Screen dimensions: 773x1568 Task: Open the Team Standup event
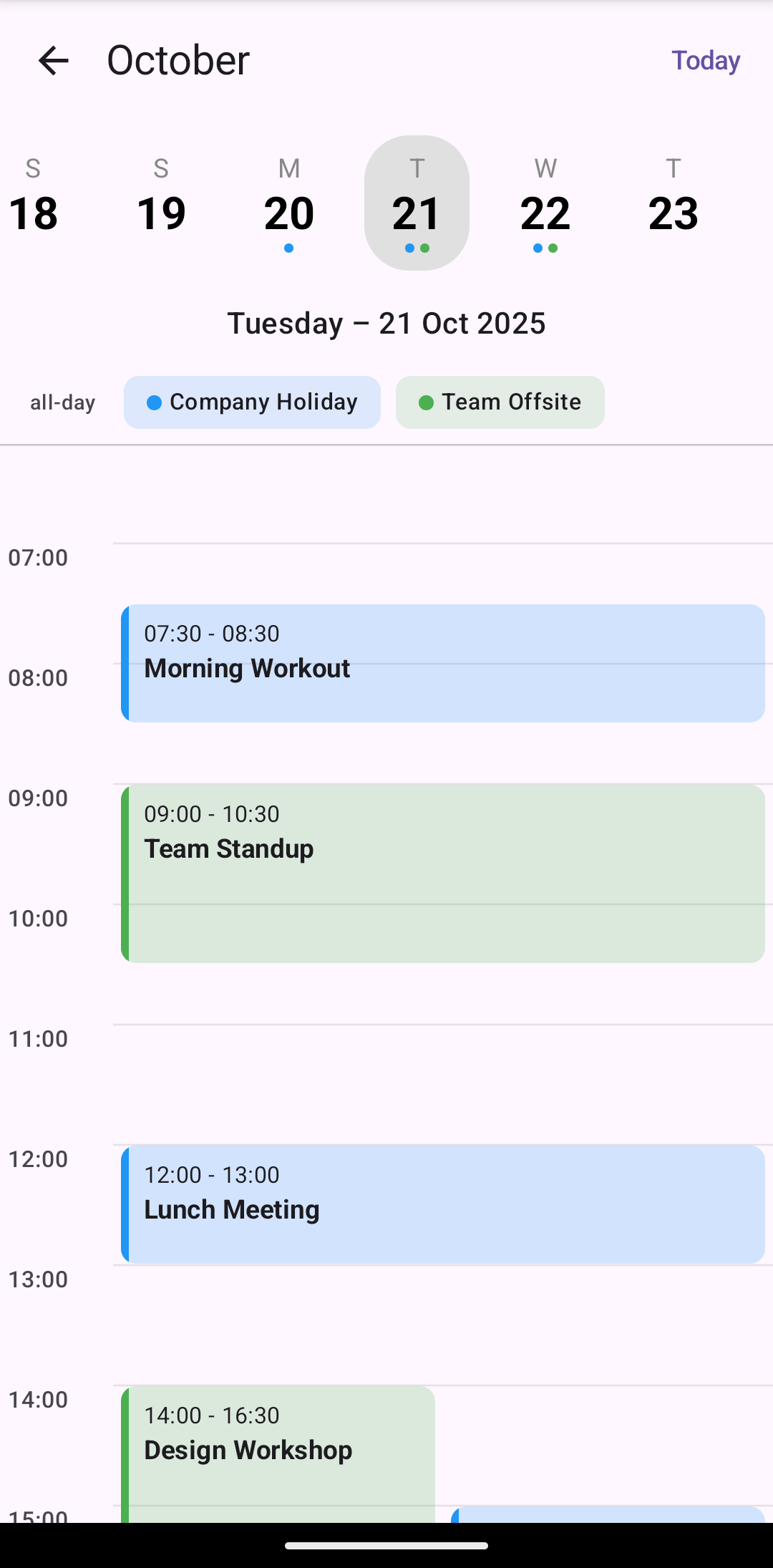click(x=442, y=873)
